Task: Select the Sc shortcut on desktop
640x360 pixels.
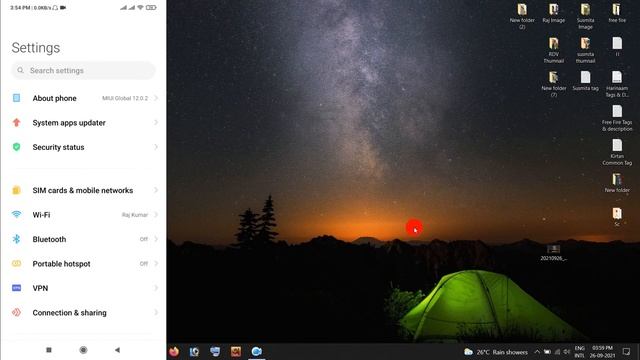Action: click(x=617, y=217)
